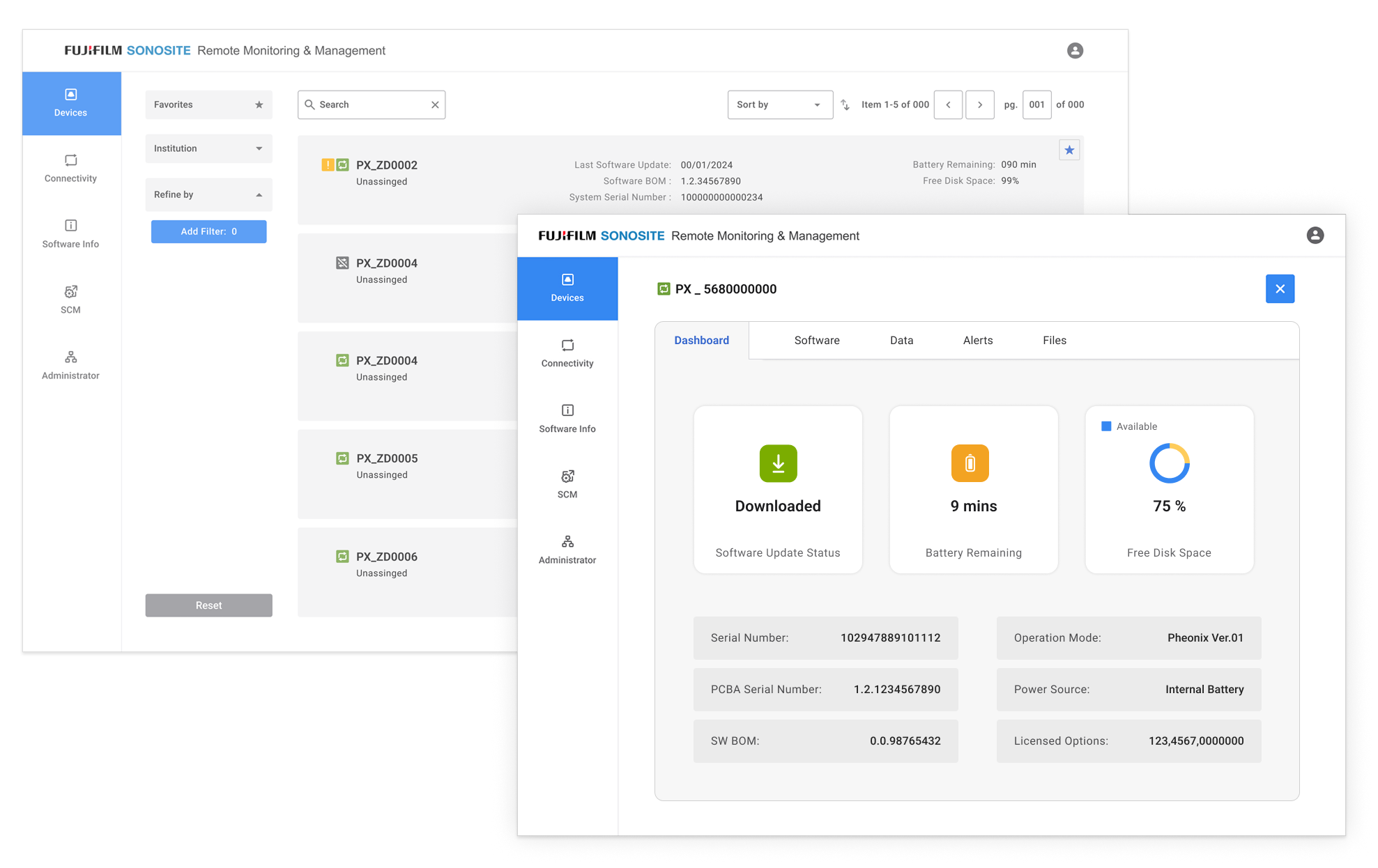This screenshot has width=1378, height=868.
Task: Click the blue Available legend square
Action: pos(1106,426)
